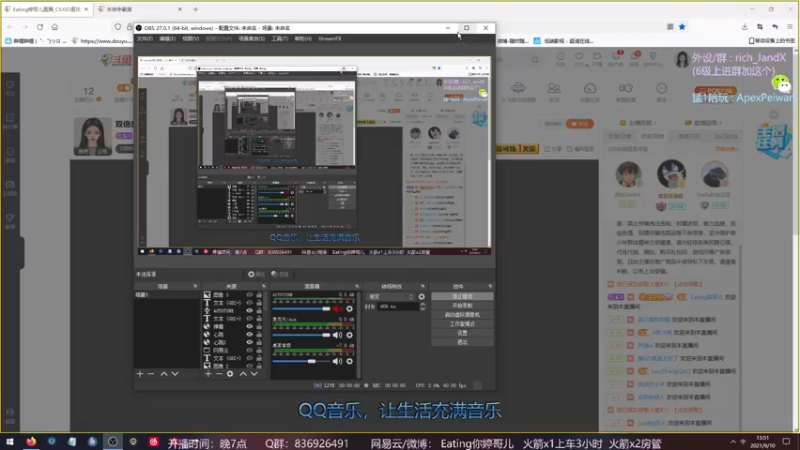Open source properties gear below sources list

pyautogui.click(x=230, y=374)
